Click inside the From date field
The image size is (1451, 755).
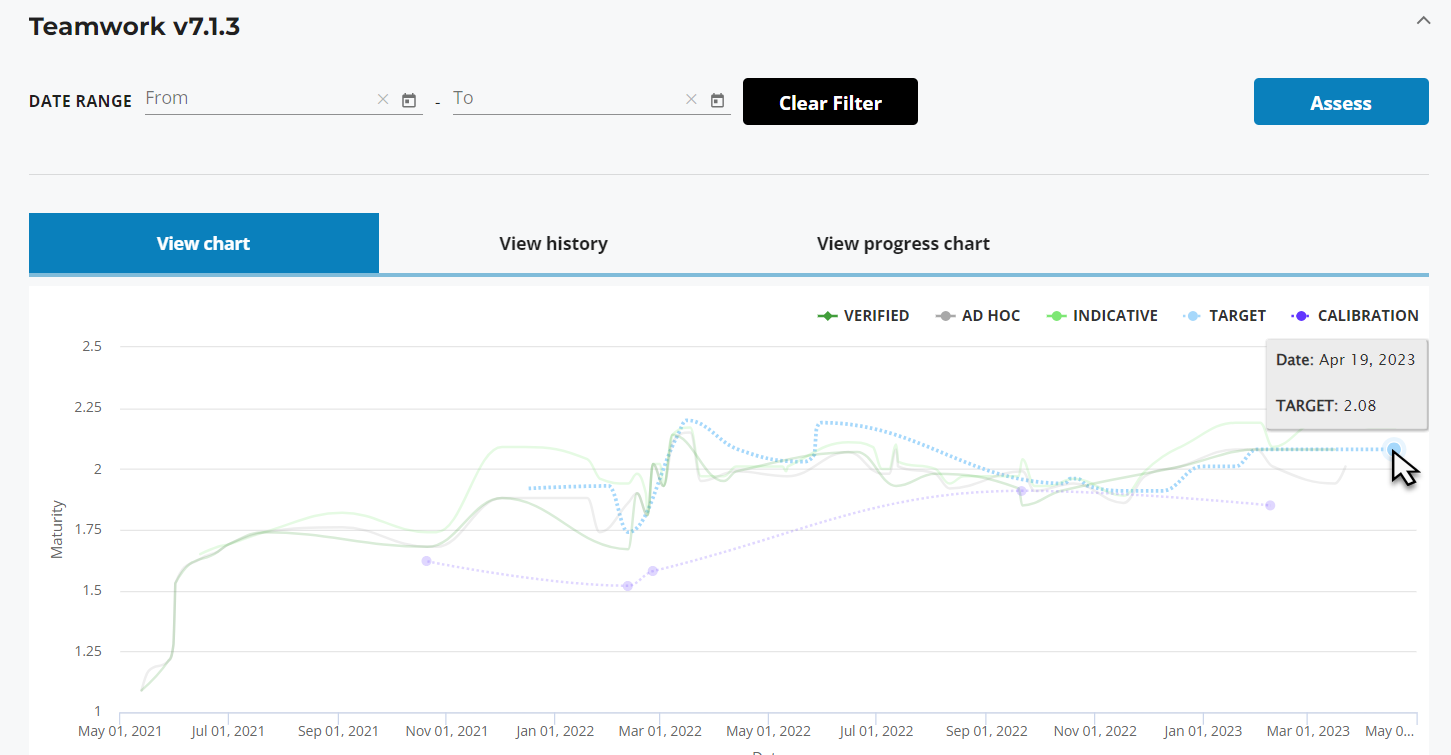click(255, 99)
